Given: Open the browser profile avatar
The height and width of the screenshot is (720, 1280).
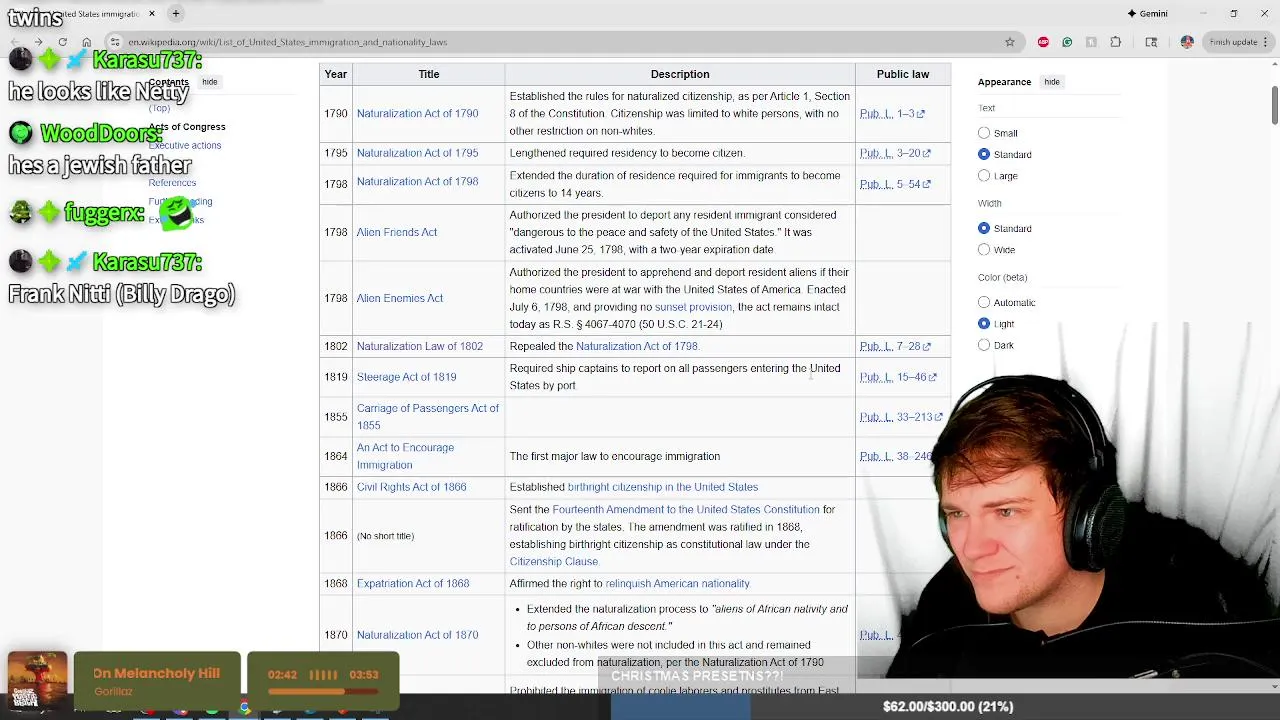Looking at the screenshot, I should (1187, 42).
